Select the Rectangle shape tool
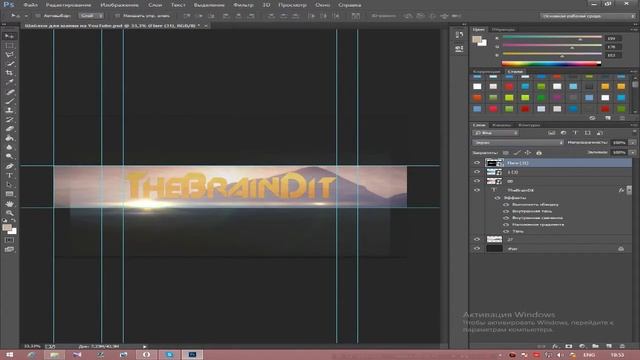The width and height of the screenshot is (640, 360). pos(9,194)
